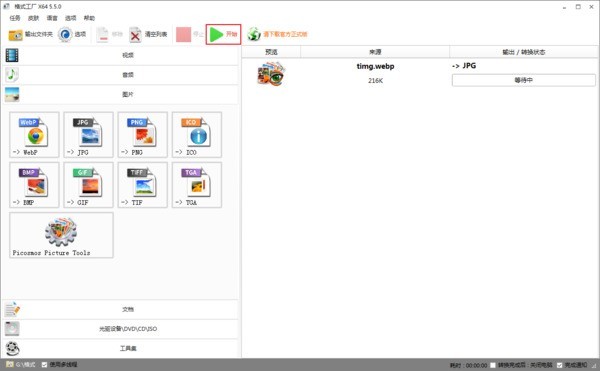Enable shut down computer after conversion checkbox
This screenshot has width=600, height=371.
[x=493, y=365]
